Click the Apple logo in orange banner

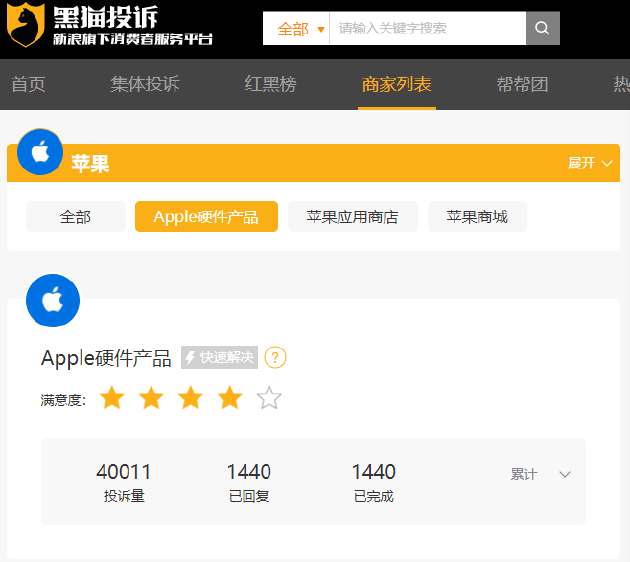point(40,152)
